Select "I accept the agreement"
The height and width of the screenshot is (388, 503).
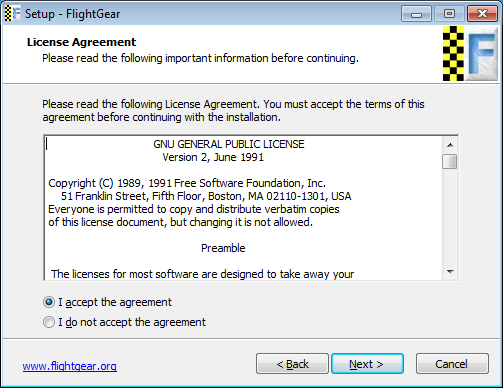[x=107, y=302]
